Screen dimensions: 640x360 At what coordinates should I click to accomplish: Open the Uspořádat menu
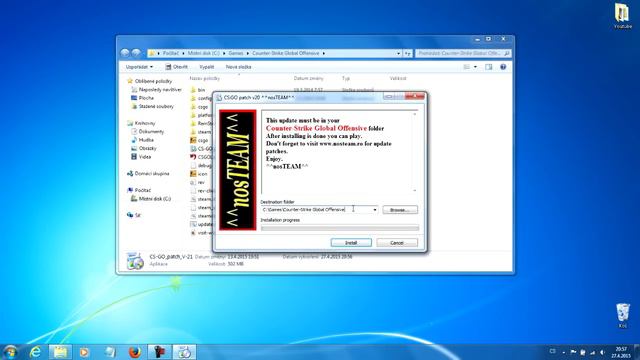point(139,67)
